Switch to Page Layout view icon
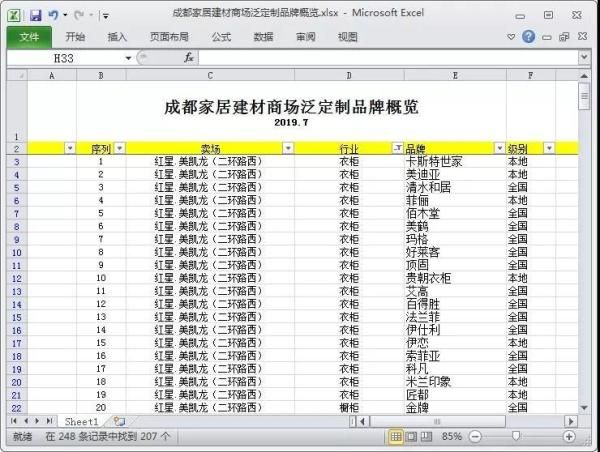Image resolution: width=600 pixels, height=452 pixels. coord(411,437)
